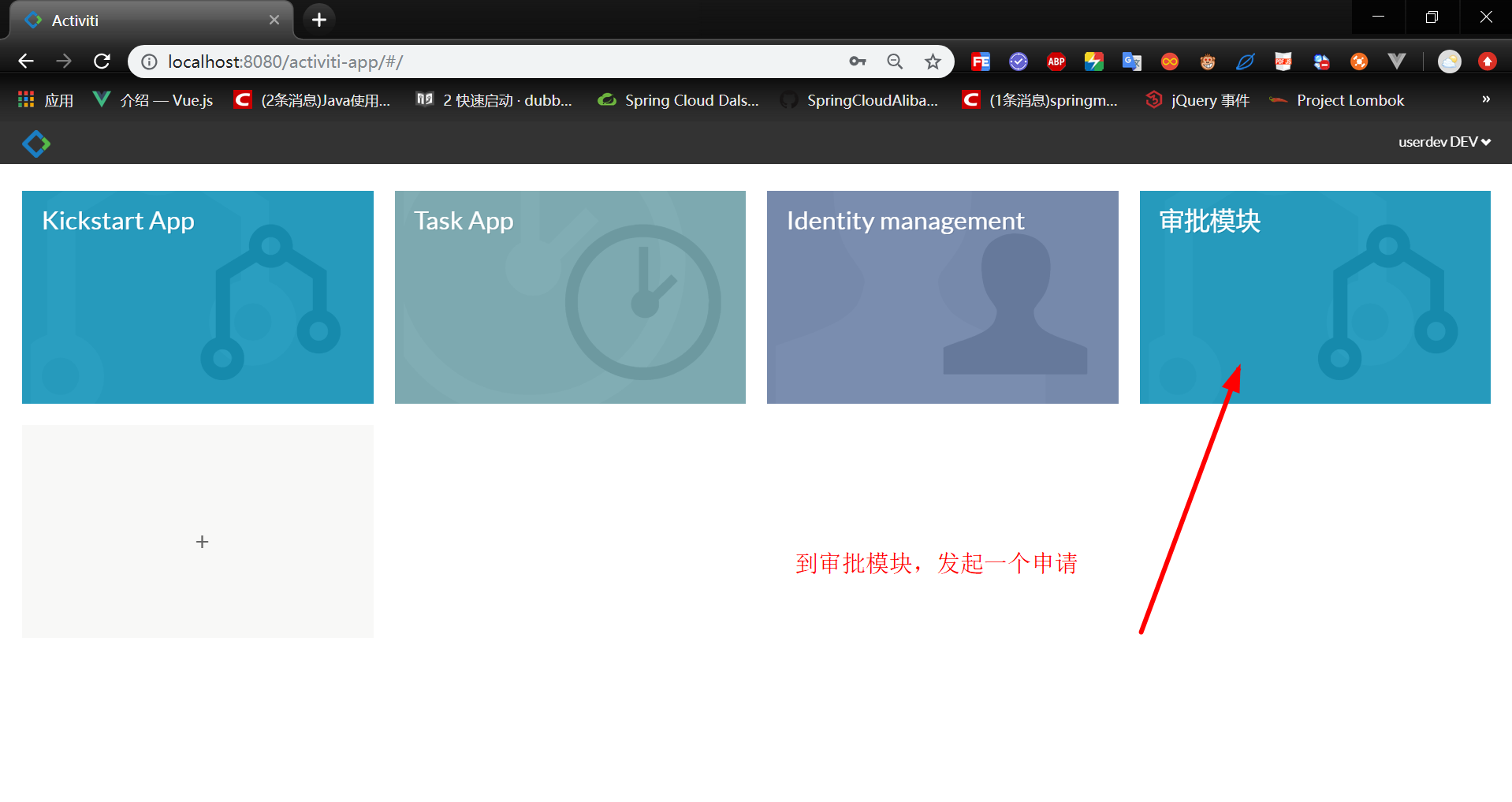Viewport: 1512px width, 802px height.
Task: Click the Activiti logo in the app header
Action: pyautogui.click(x=36, y=143)
